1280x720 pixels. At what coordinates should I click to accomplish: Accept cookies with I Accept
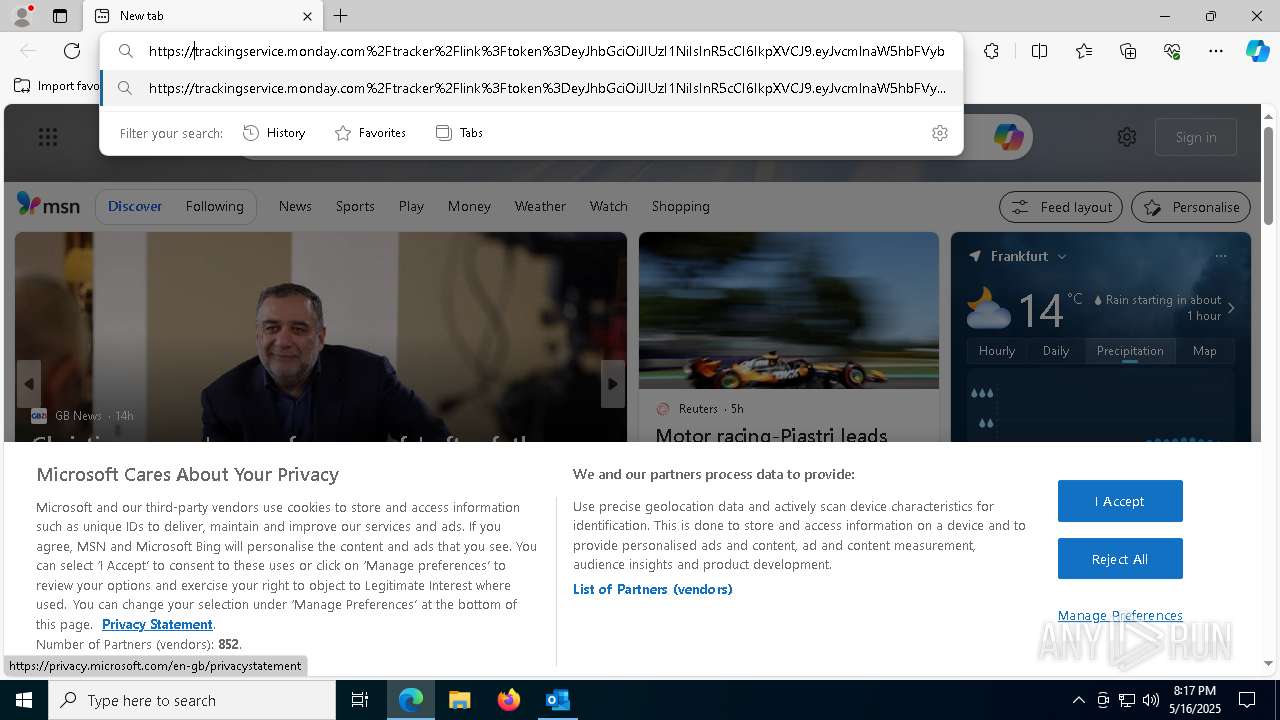coord(1120,501)
